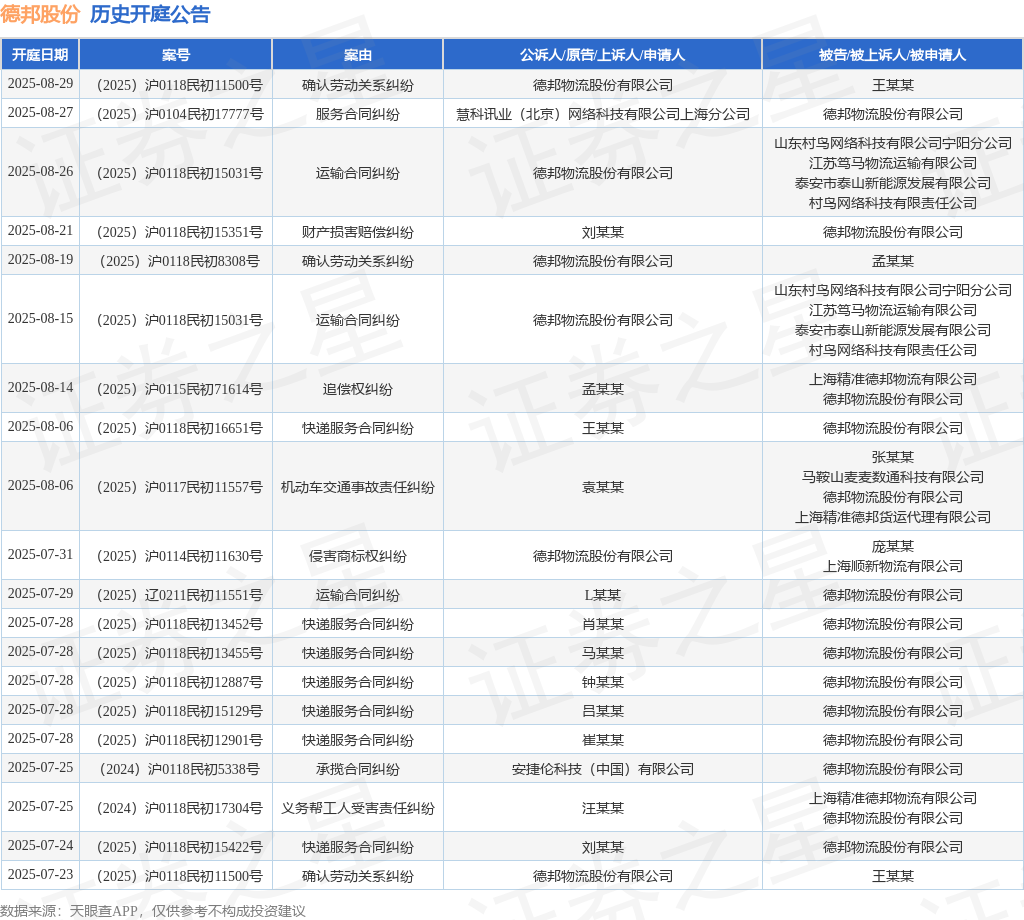The height and width of the screenshot is (920, 1024).
Task: Click plaintiff 慧科讯业（北京）网络科技有限公司上海分公司
Action: [x=602, y=114]
